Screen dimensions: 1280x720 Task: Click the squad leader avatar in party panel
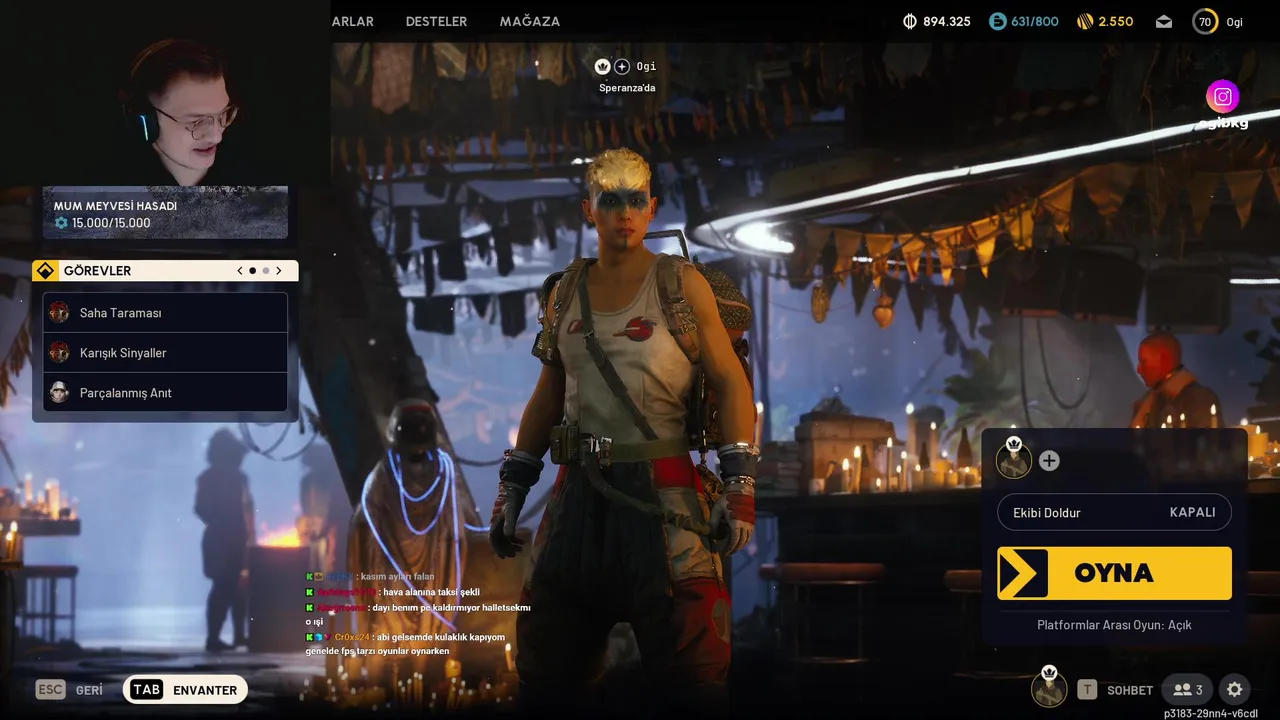point(1014,460)
